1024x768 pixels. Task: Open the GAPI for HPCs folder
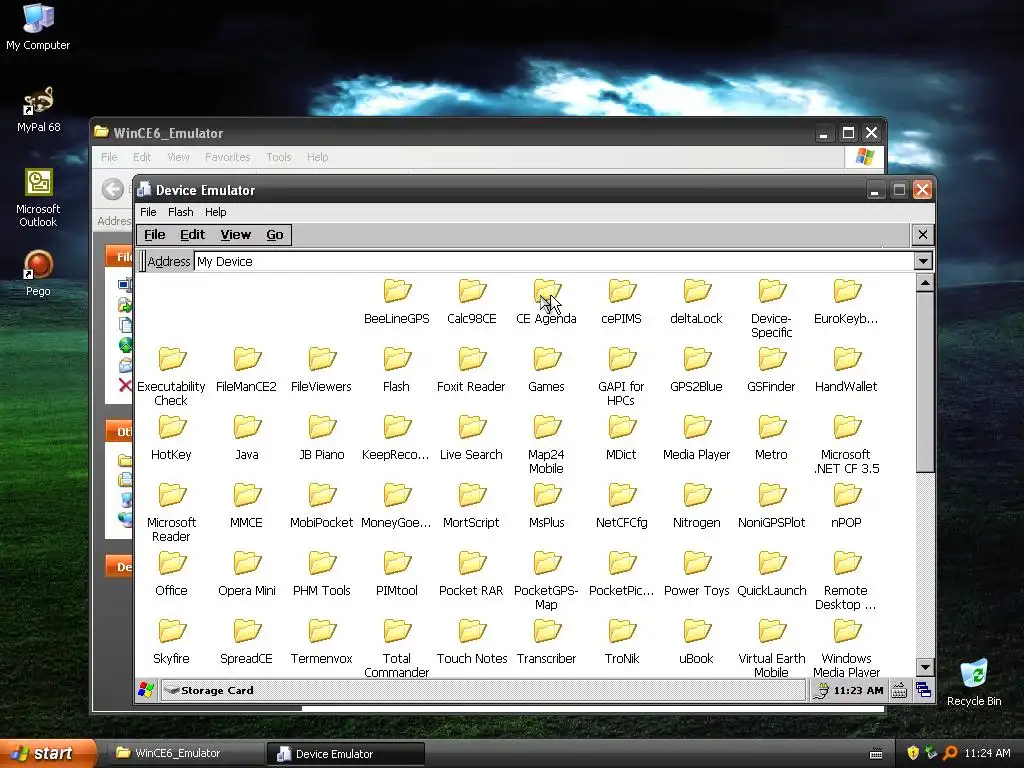tap(621, 377)
